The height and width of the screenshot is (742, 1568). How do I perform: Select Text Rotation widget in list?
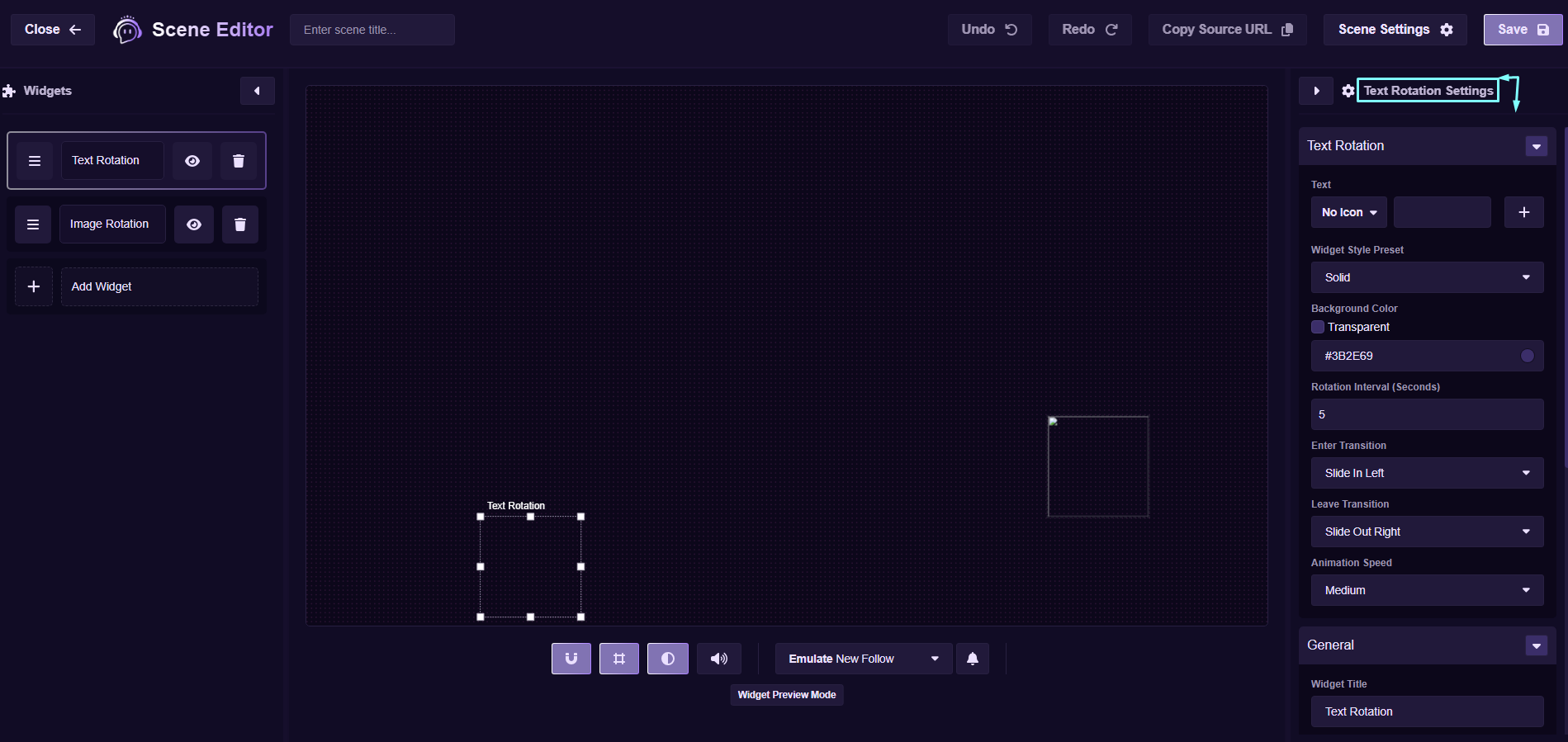112,161
